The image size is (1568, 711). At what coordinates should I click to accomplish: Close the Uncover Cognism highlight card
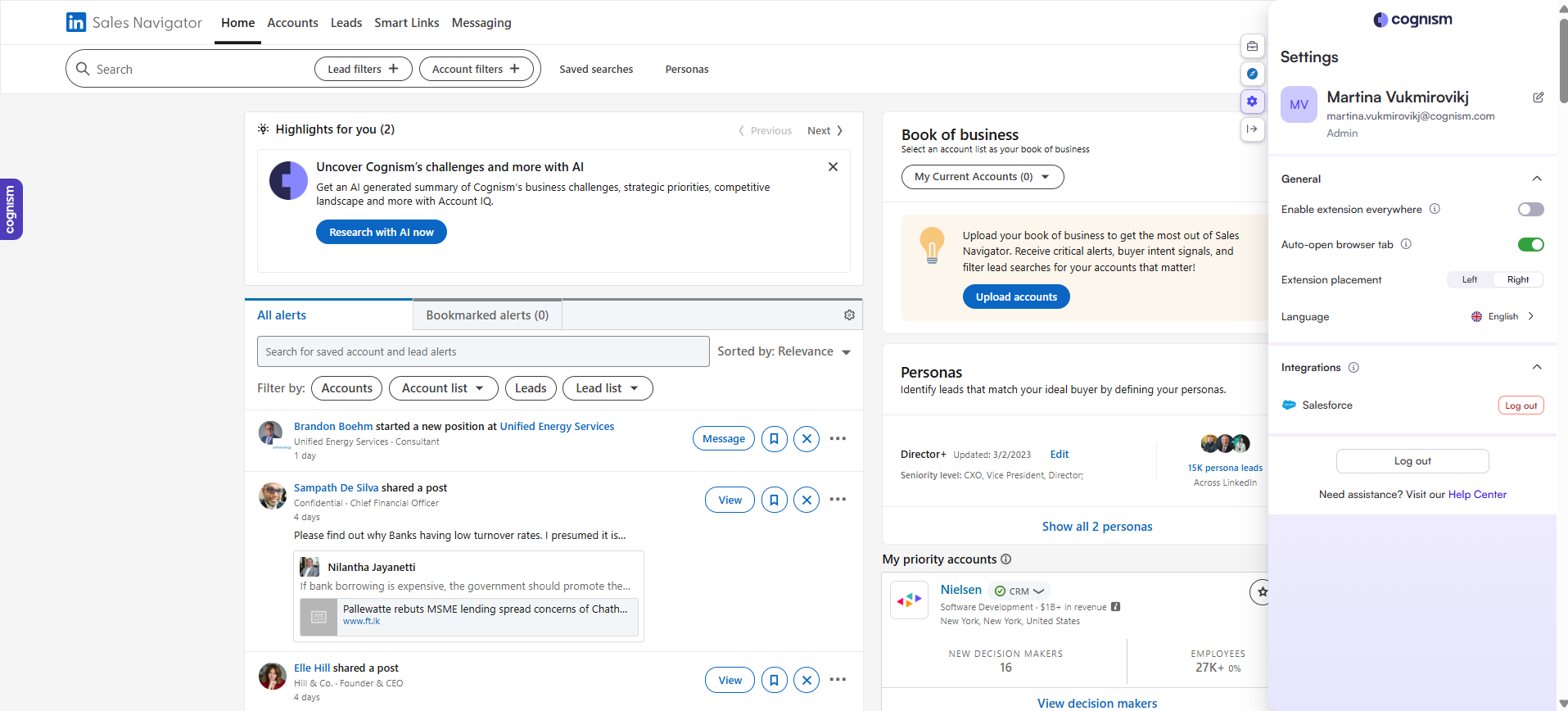click(833, 167)
